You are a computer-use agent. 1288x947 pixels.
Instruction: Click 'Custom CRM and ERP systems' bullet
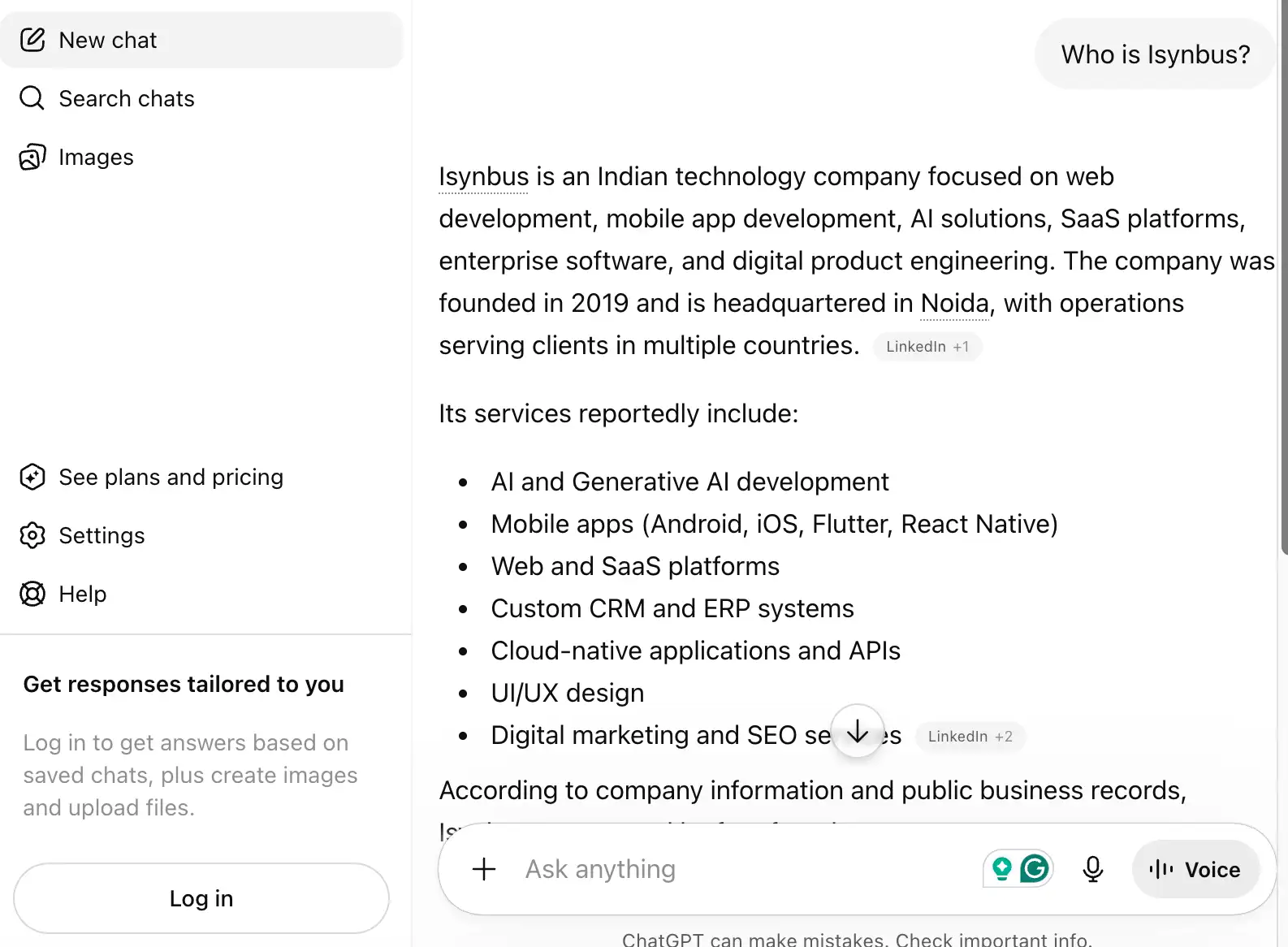pyautogui.click(x=672, y=609)
